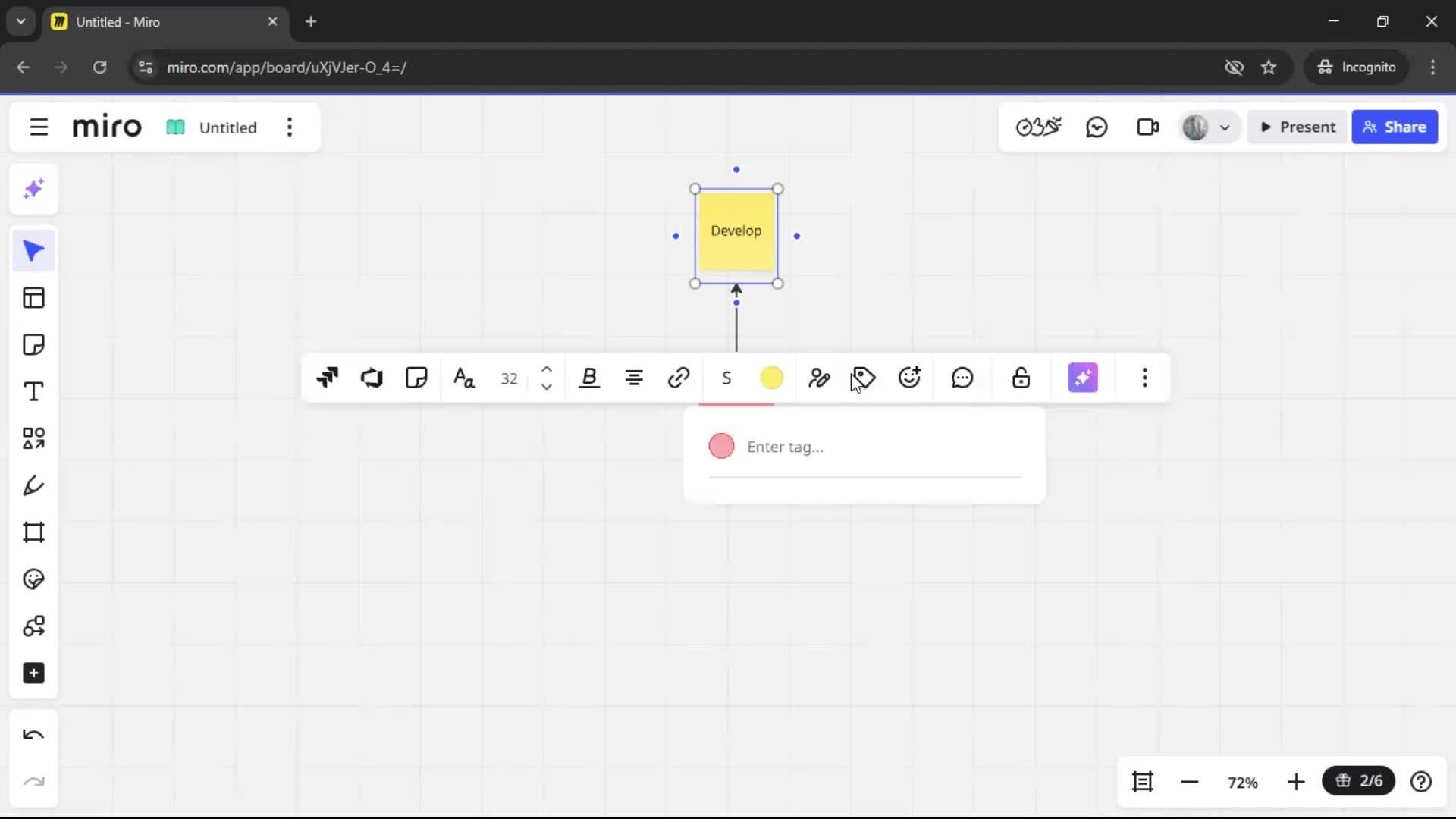Image resolution: width=1456 pixels, height=819 pixels.
Task: Open board options three-dot menu
Action: pyautogui.click(x=290, y=127)
